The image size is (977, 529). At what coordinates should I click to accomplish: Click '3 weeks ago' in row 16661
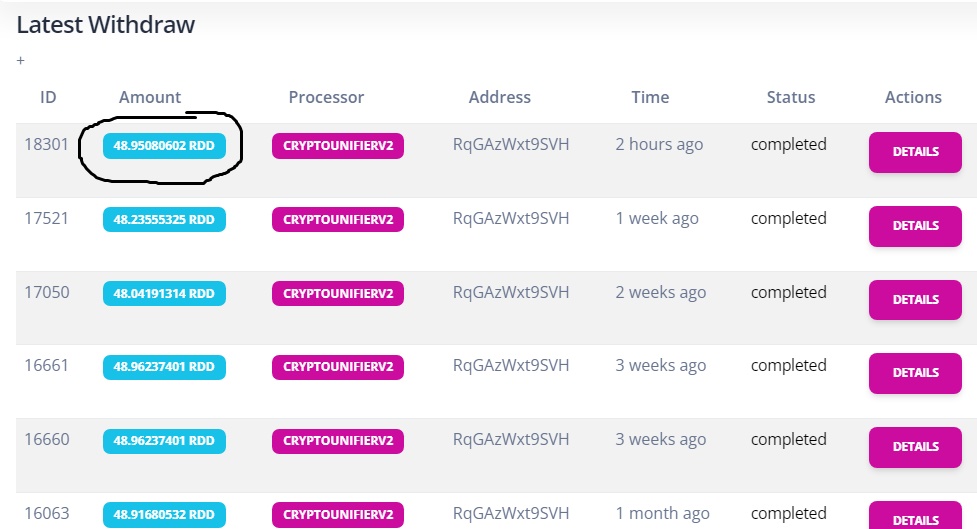point(660,366)
